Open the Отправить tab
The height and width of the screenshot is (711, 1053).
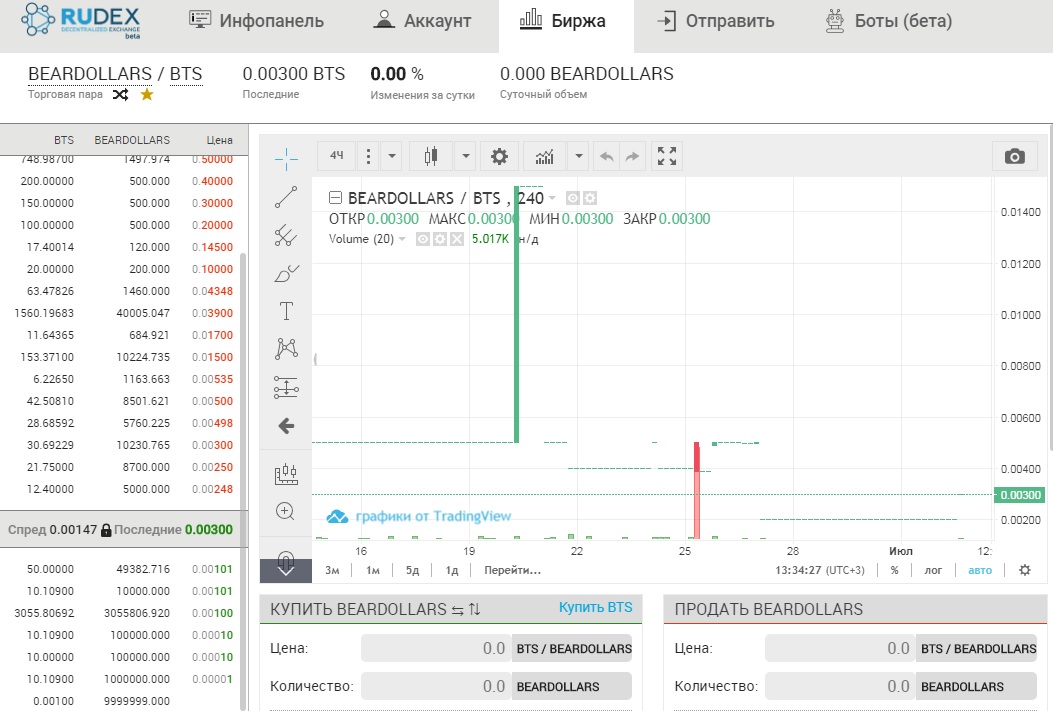(716, 21)
